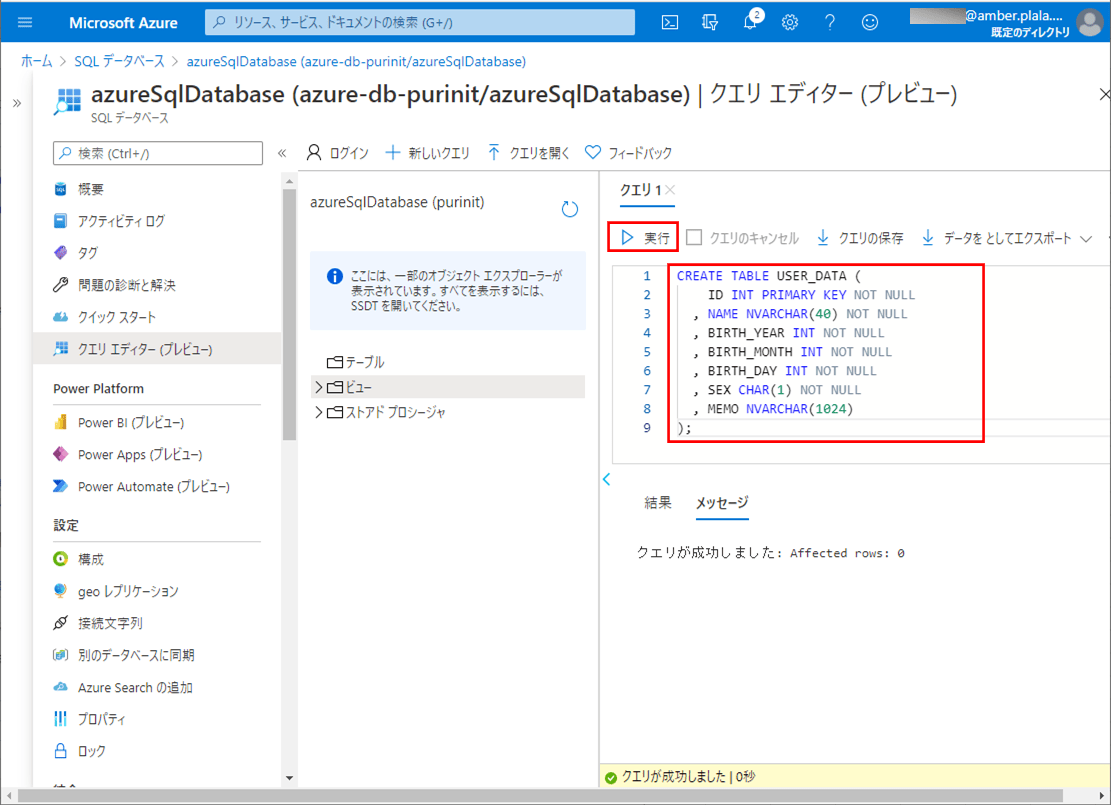Open the Help question mark icon
Screen dimensions: 1111x805
tap(830, 23)
